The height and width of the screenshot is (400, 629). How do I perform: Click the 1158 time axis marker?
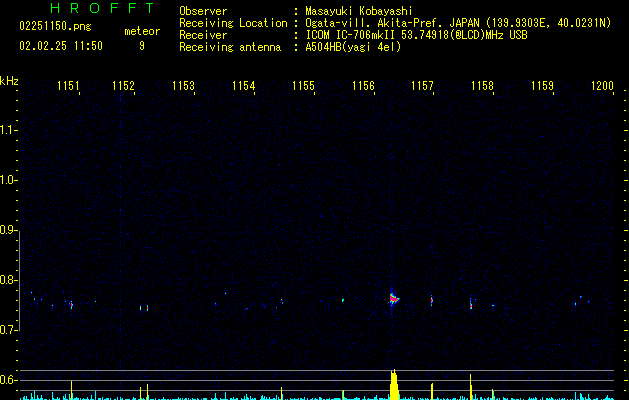point(482,86)
